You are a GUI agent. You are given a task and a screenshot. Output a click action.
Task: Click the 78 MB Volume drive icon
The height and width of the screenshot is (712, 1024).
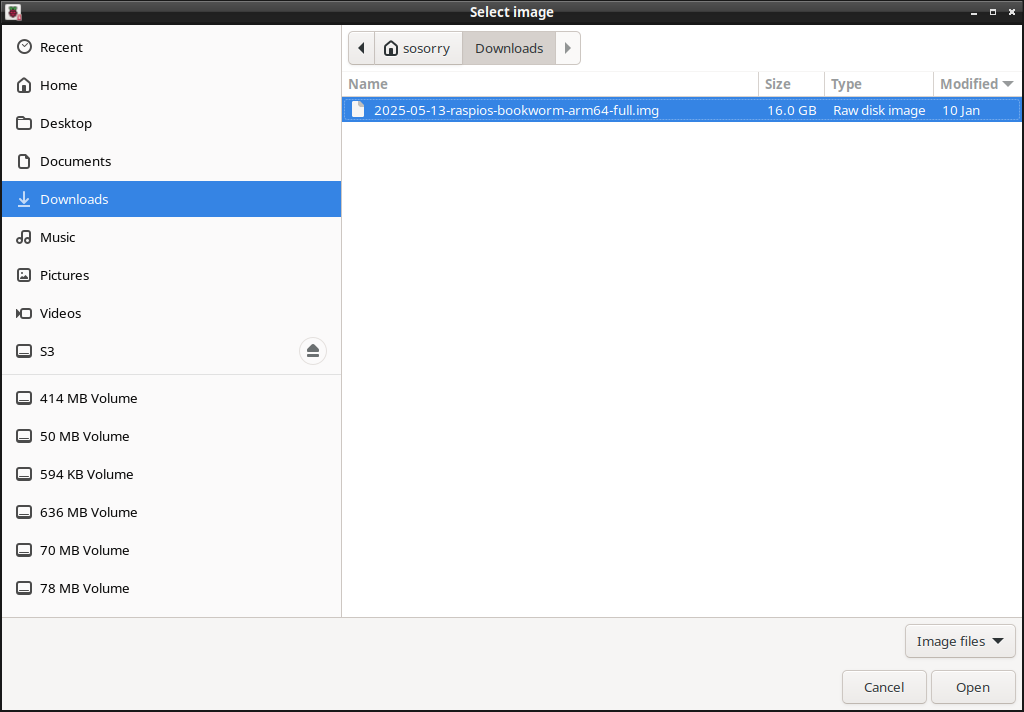click(24, 588)
